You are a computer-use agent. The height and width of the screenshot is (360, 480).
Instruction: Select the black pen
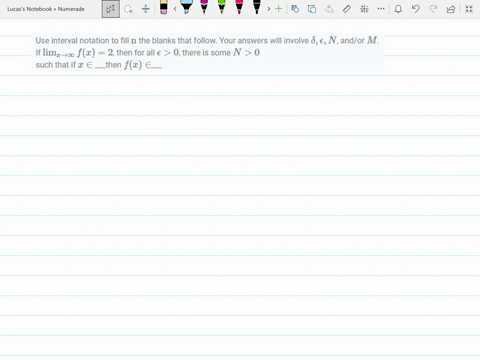pos(257,7)
